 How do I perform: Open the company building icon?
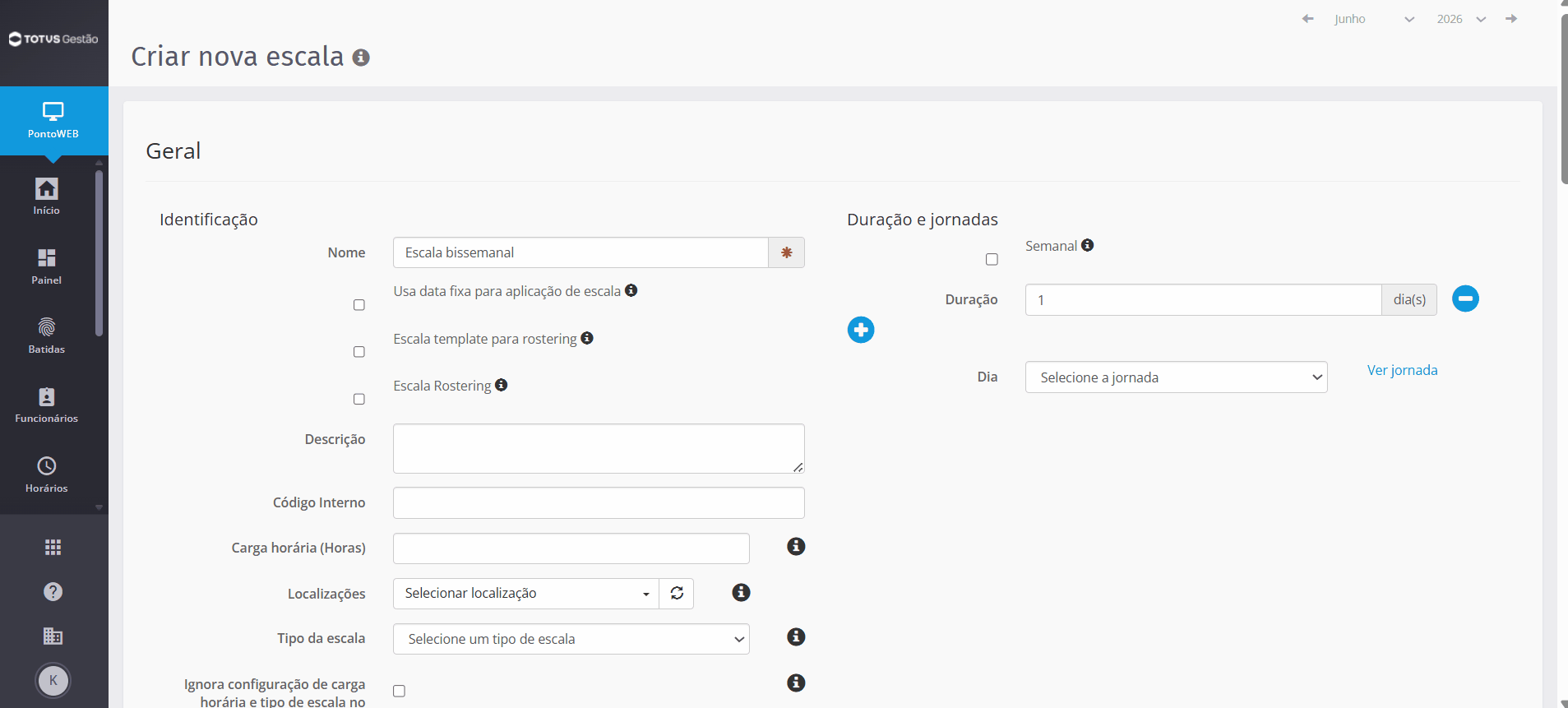pos(53,636)
